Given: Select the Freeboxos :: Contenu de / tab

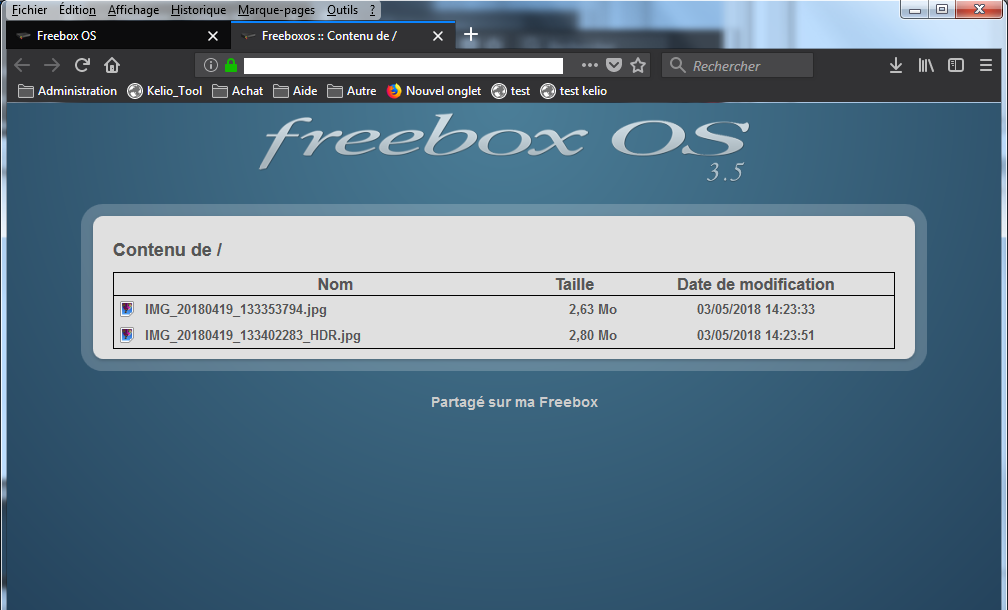Looking at the screenshot, I should point(343,36).
